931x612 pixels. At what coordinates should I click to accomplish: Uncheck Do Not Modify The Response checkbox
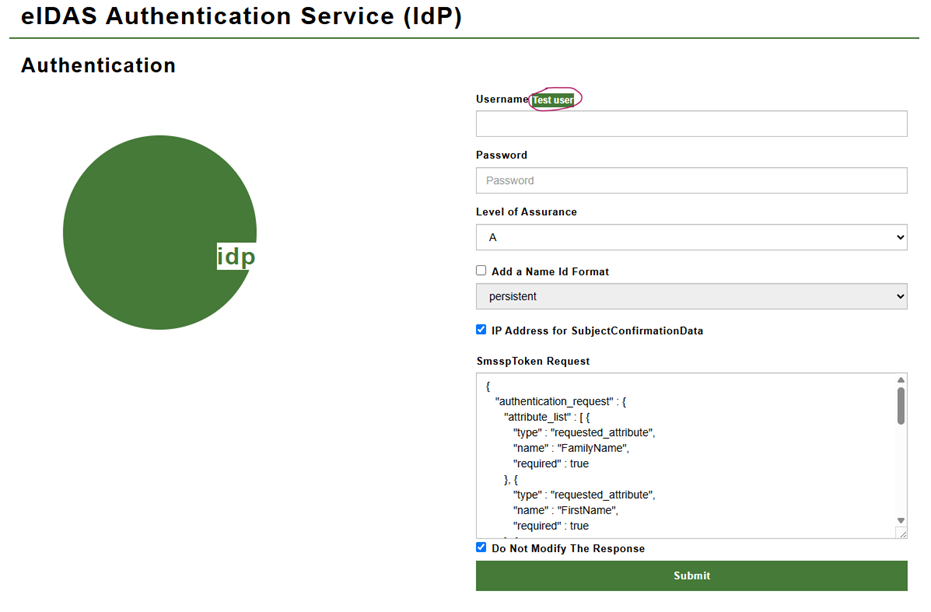point(481,548)
